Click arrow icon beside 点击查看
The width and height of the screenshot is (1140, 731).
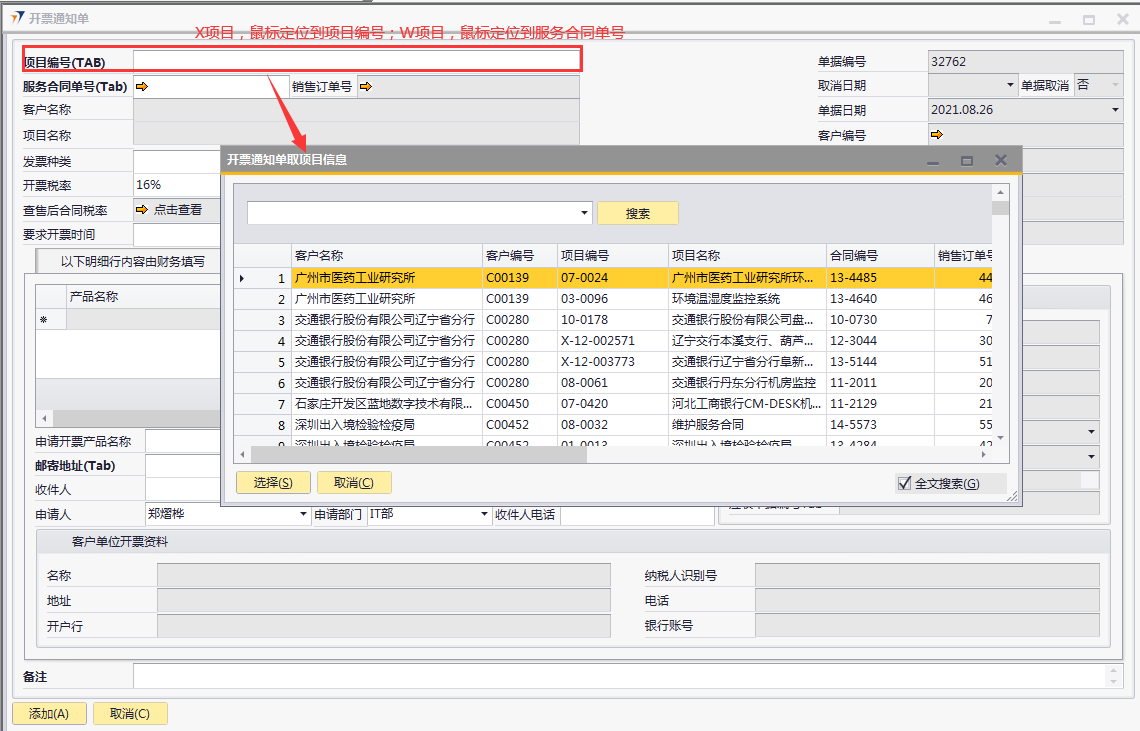[x=142, y=210]
